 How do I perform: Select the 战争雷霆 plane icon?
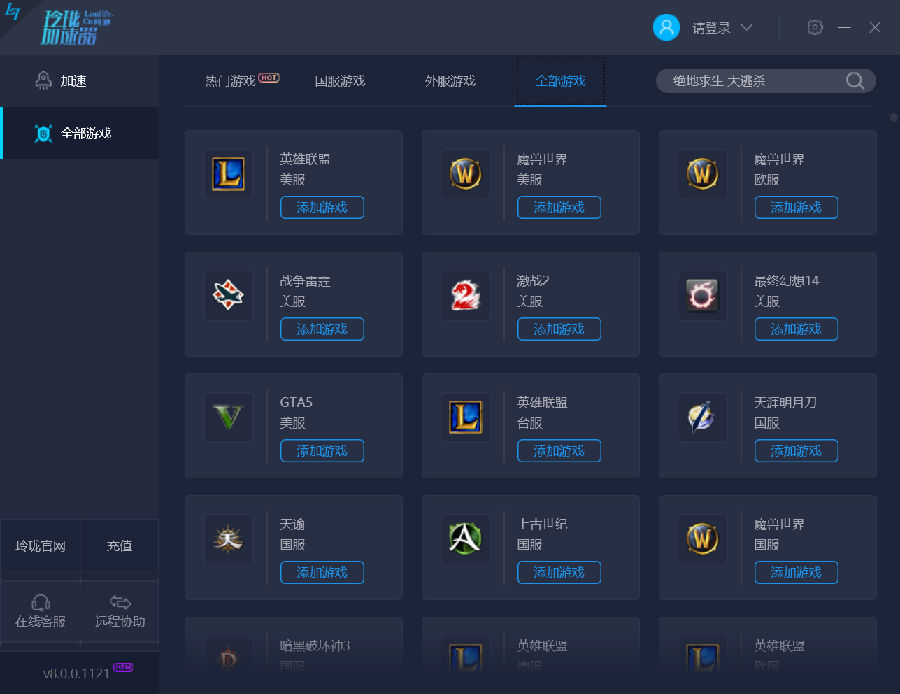[x=228, y=296]
